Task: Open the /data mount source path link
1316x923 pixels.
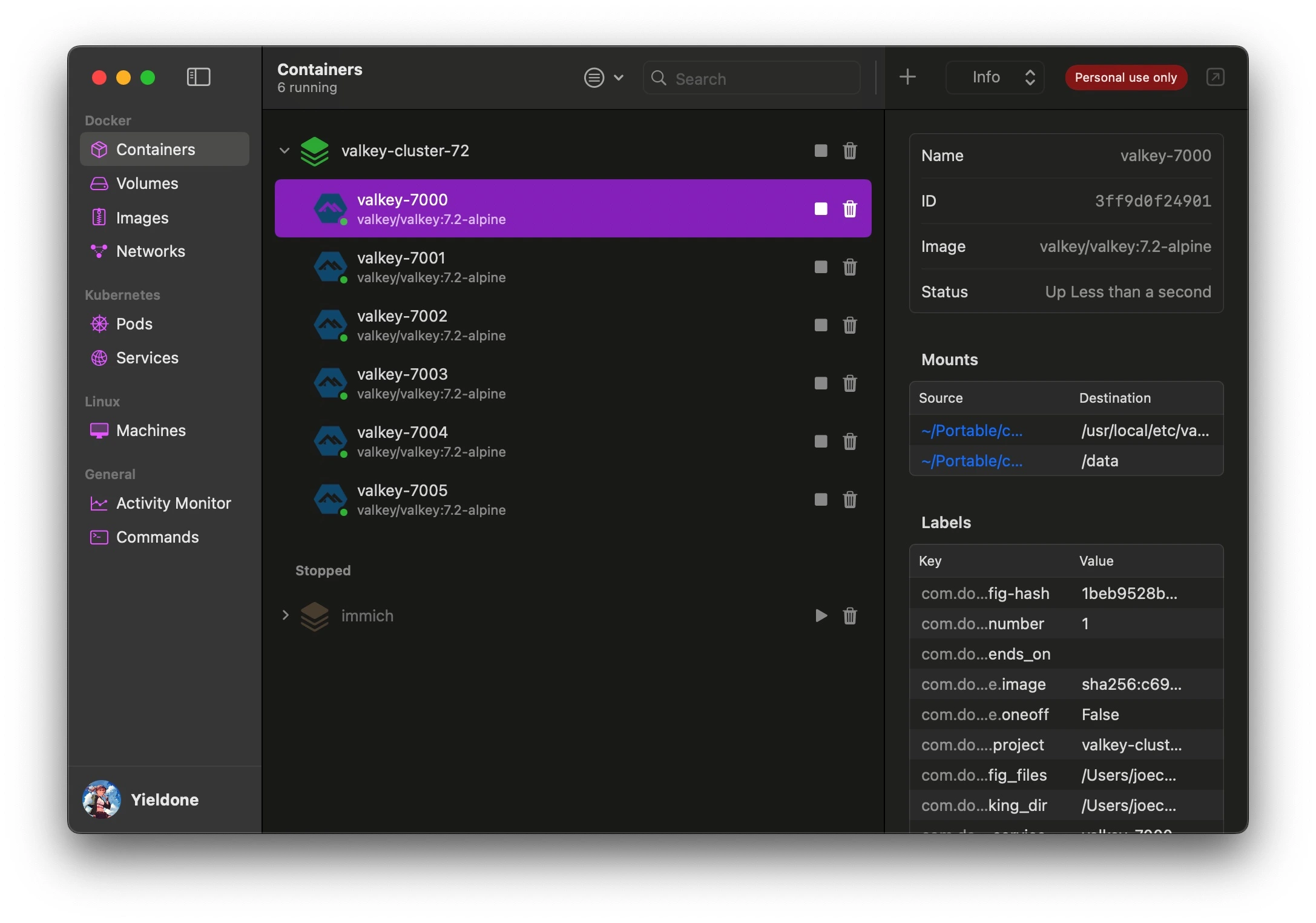Action: (972, 461)
